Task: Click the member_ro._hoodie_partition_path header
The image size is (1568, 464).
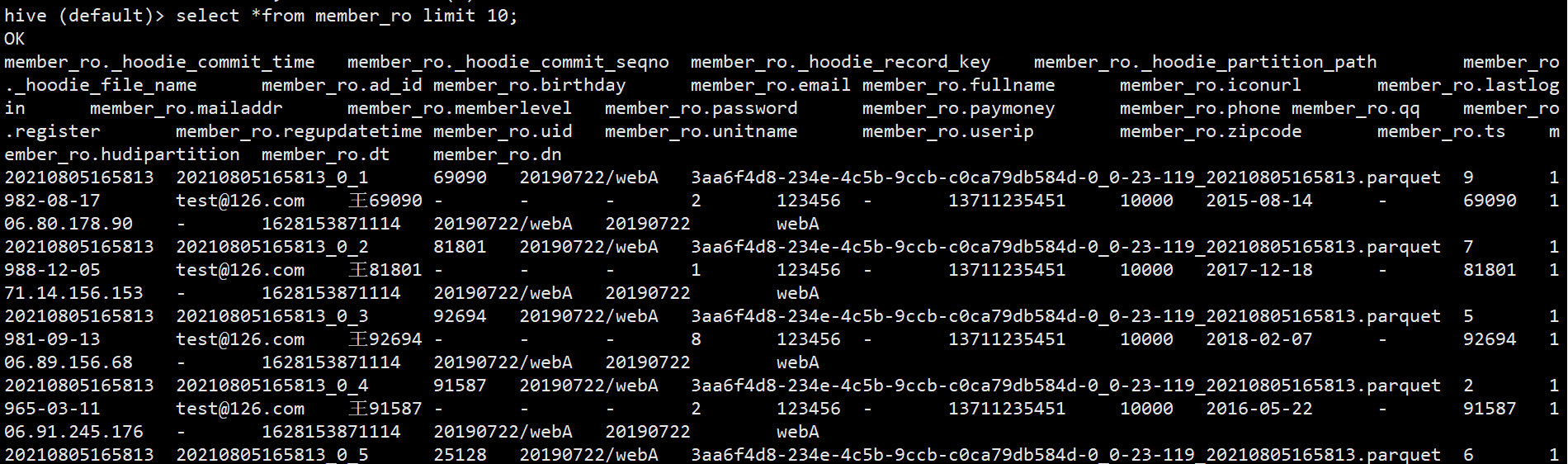Action: tap(1206, 62)
